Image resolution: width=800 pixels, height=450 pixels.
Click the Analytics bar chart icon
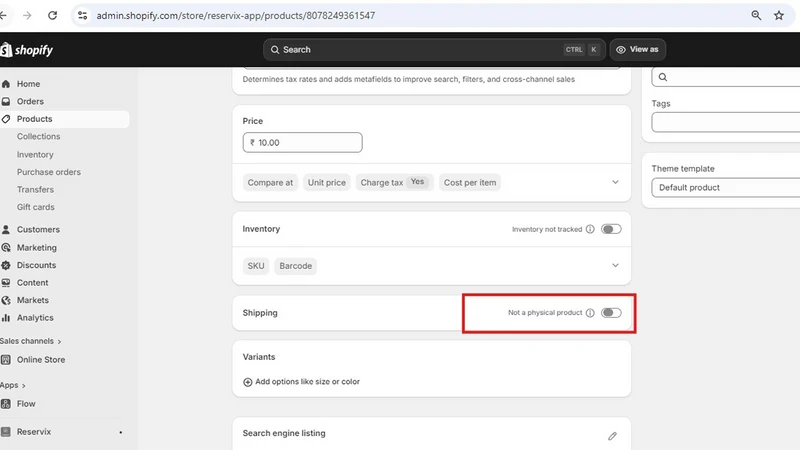(x=6, y=318)
